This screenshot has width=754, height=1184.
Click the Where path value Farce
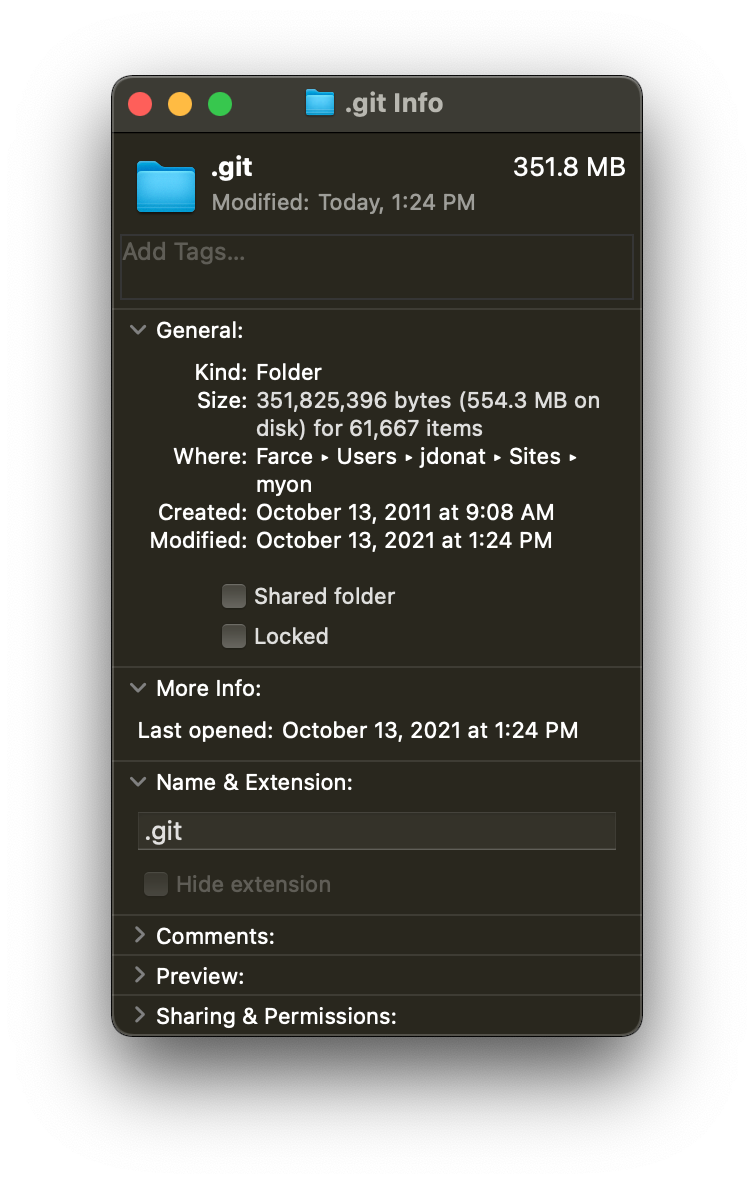point(285,457)
